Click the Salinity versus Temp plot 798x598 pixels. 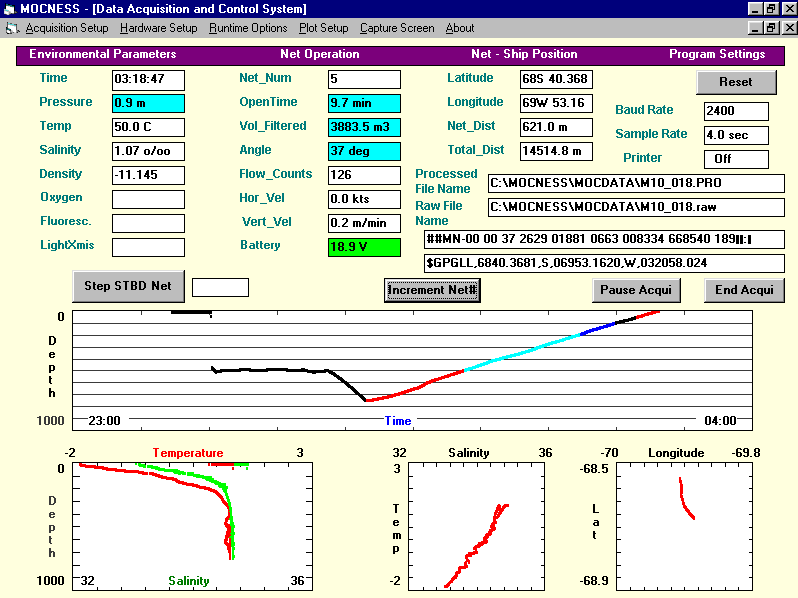pyautogui.click(x=476, y=526)
